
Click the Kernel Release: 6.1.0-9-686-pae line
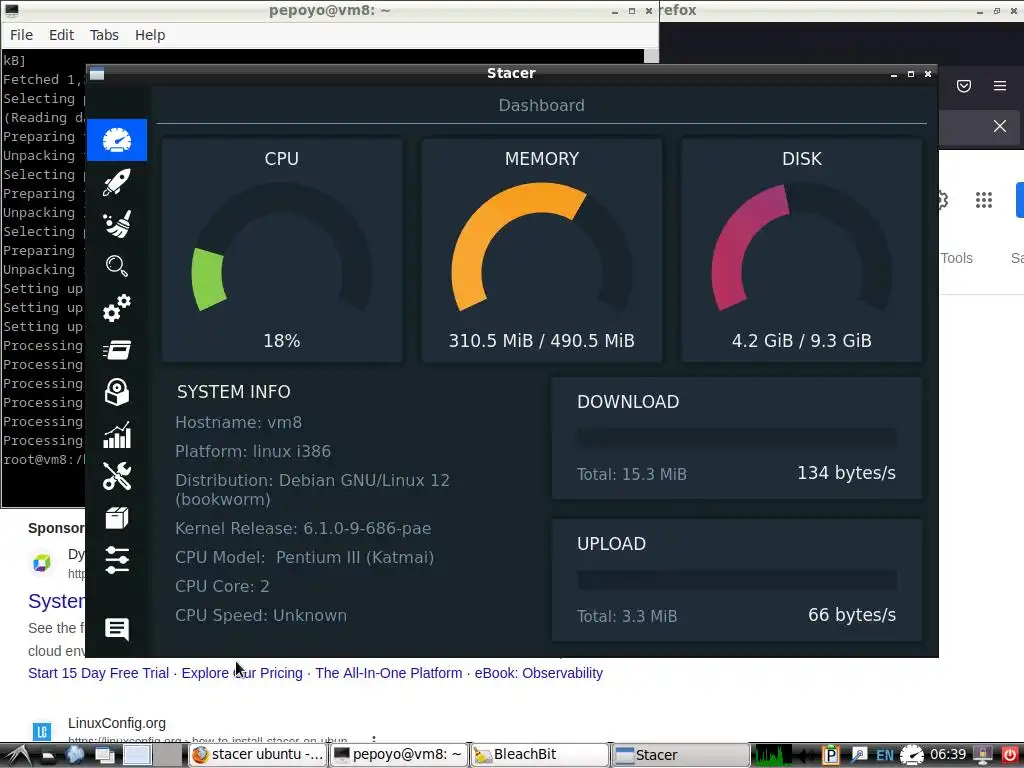pos(303,528)
